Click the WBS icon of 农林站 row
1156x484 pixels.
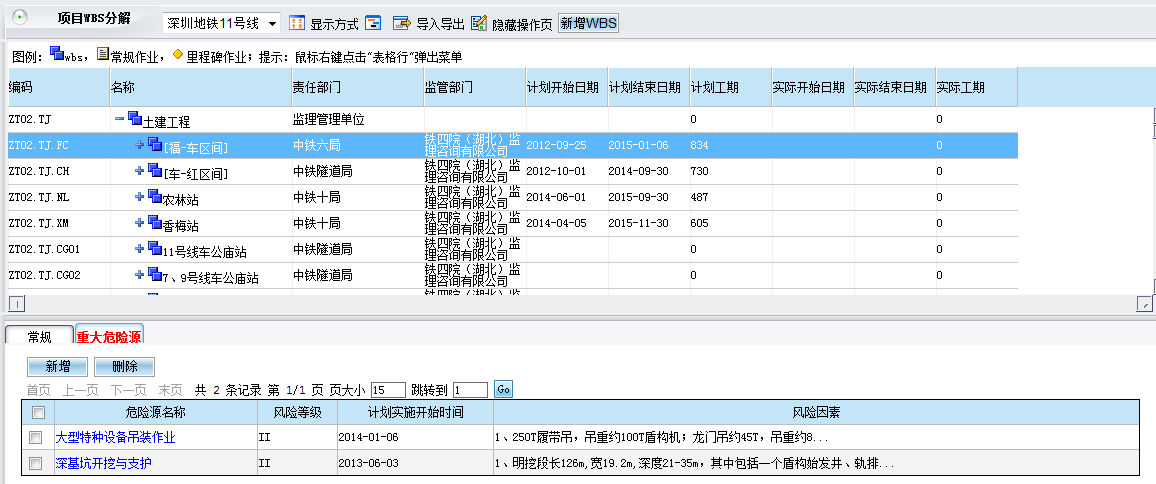click(155, 198)
